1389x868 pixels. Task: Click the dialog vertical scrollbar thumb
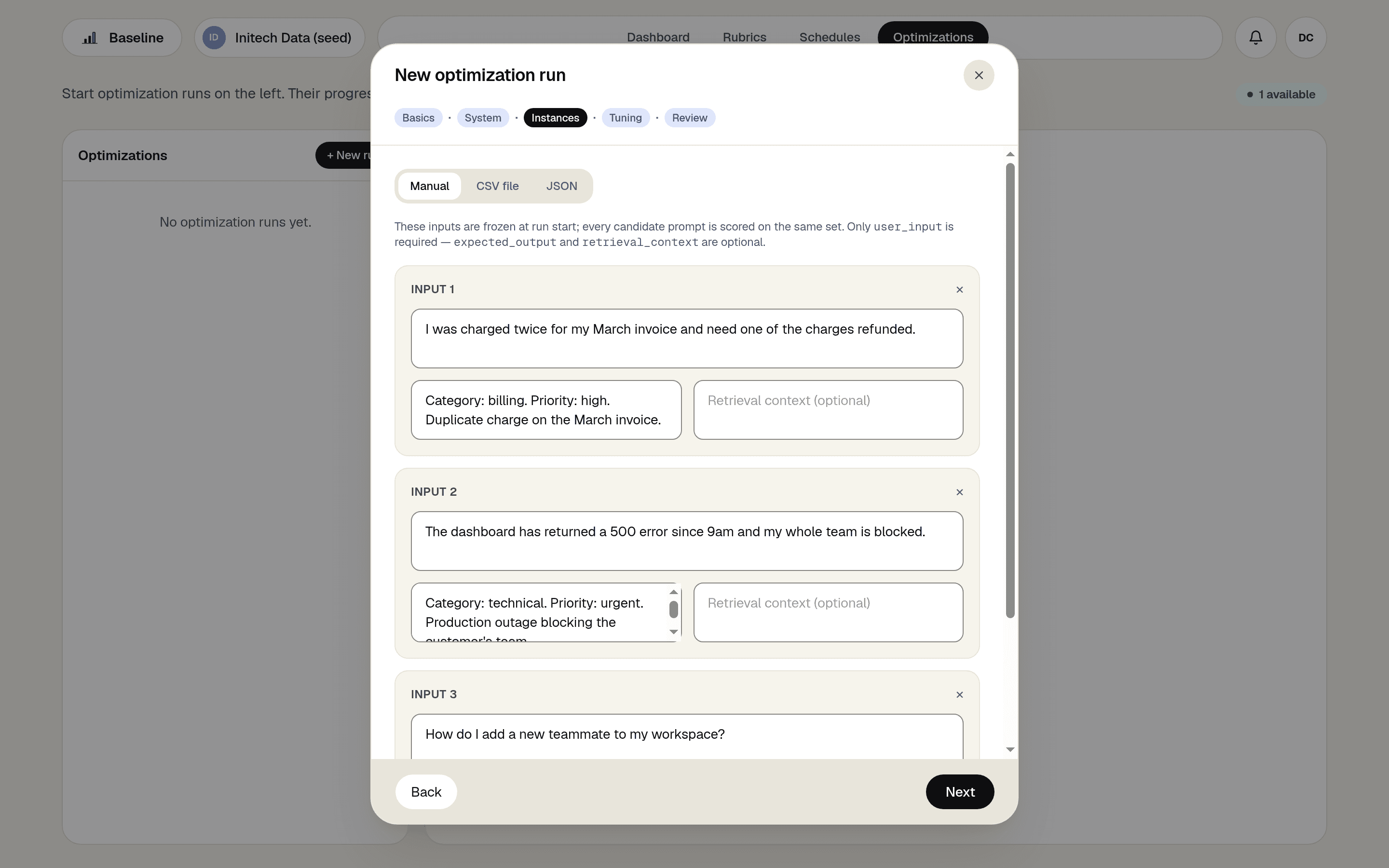click(x=1010, y=391)
